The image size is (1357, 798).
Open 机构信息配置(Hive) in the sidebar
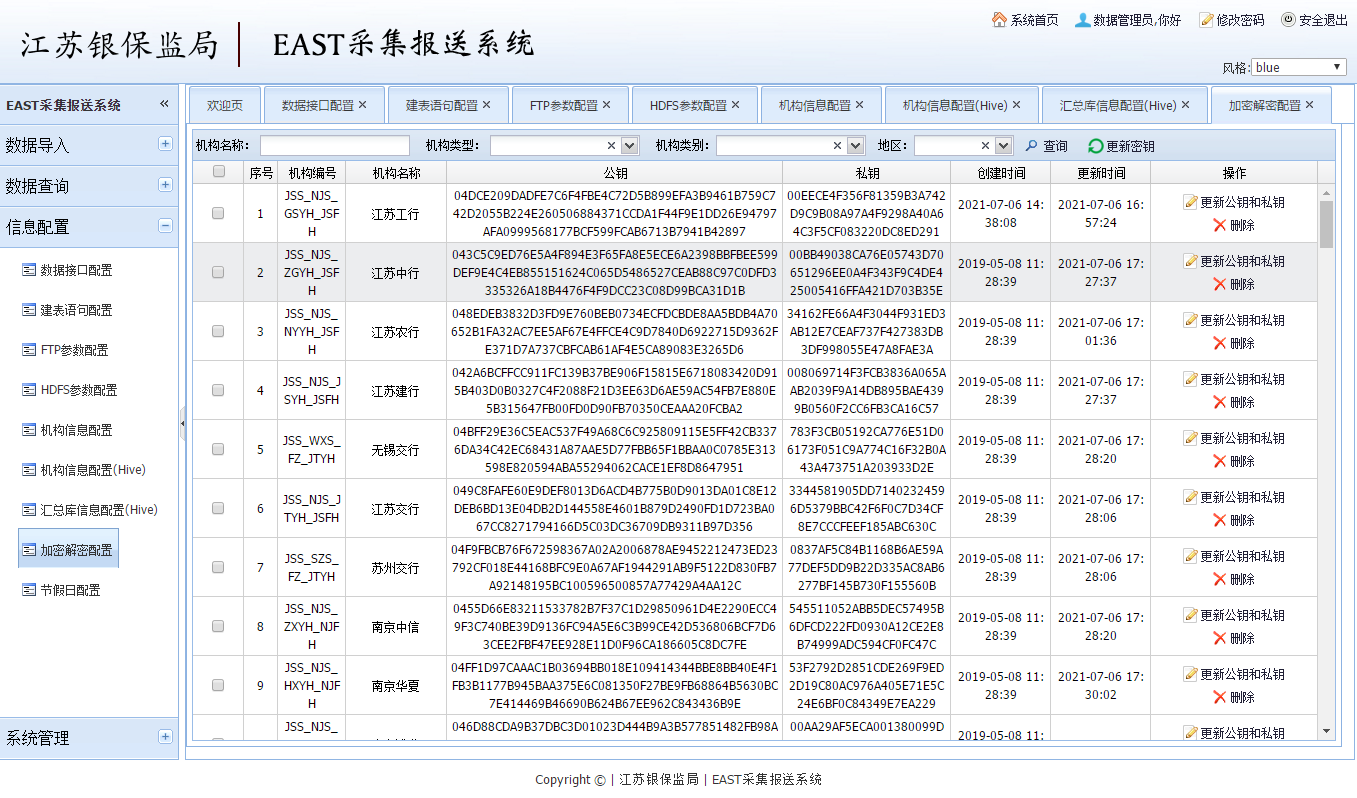pos(93,470)
